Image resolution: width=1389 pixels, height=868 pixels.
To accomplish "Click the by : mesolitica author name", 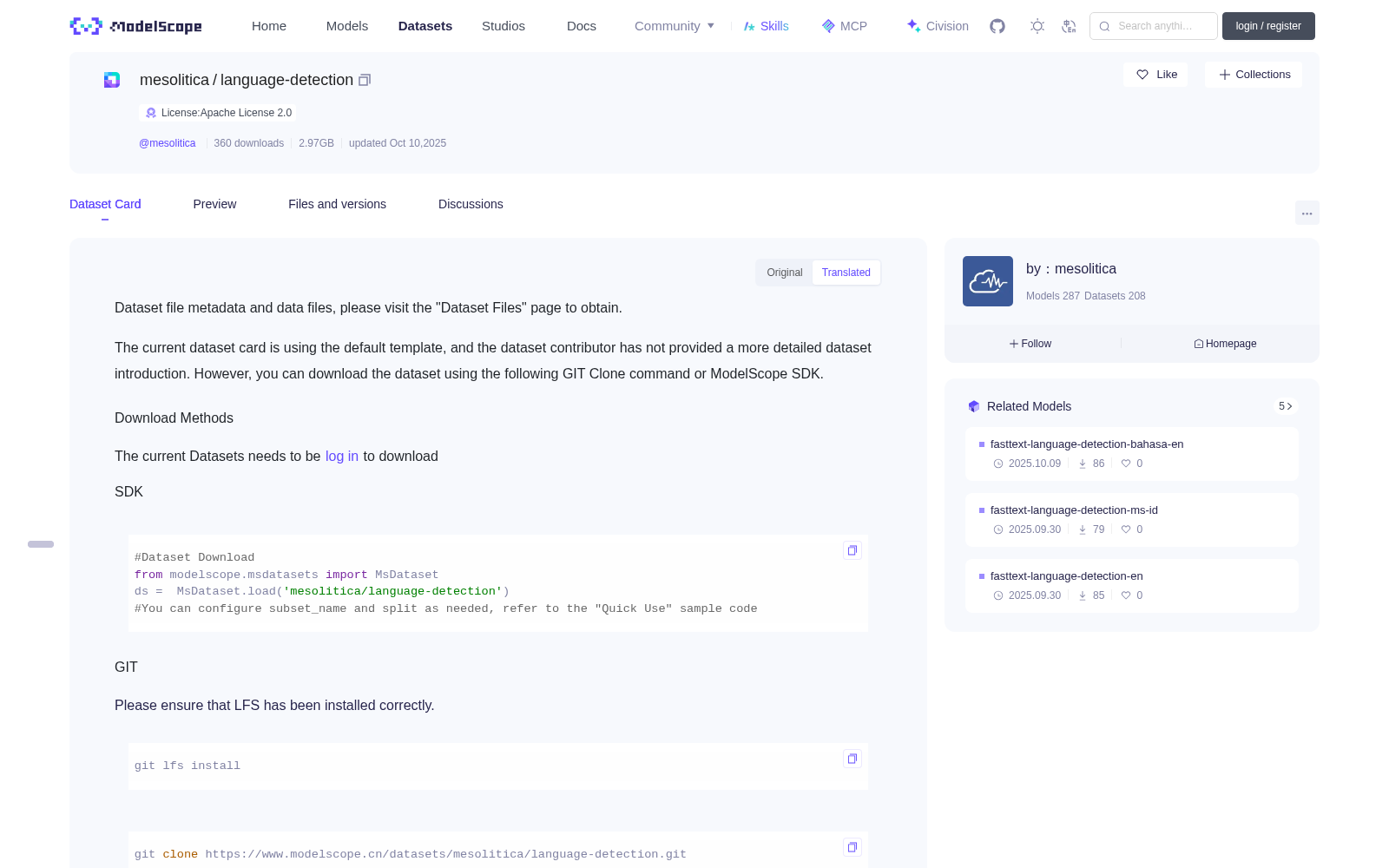I will tap(1071, 269).
